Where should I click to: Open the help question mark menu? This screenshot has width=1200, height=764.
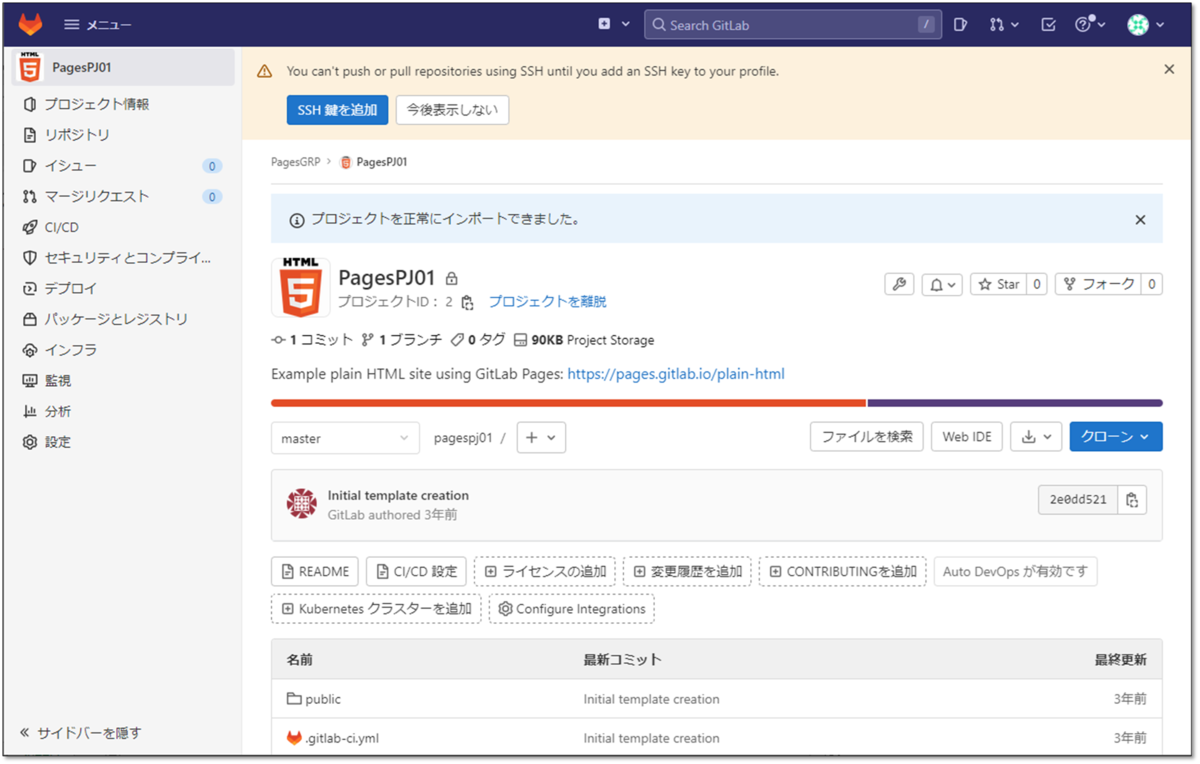[1090, 25]
